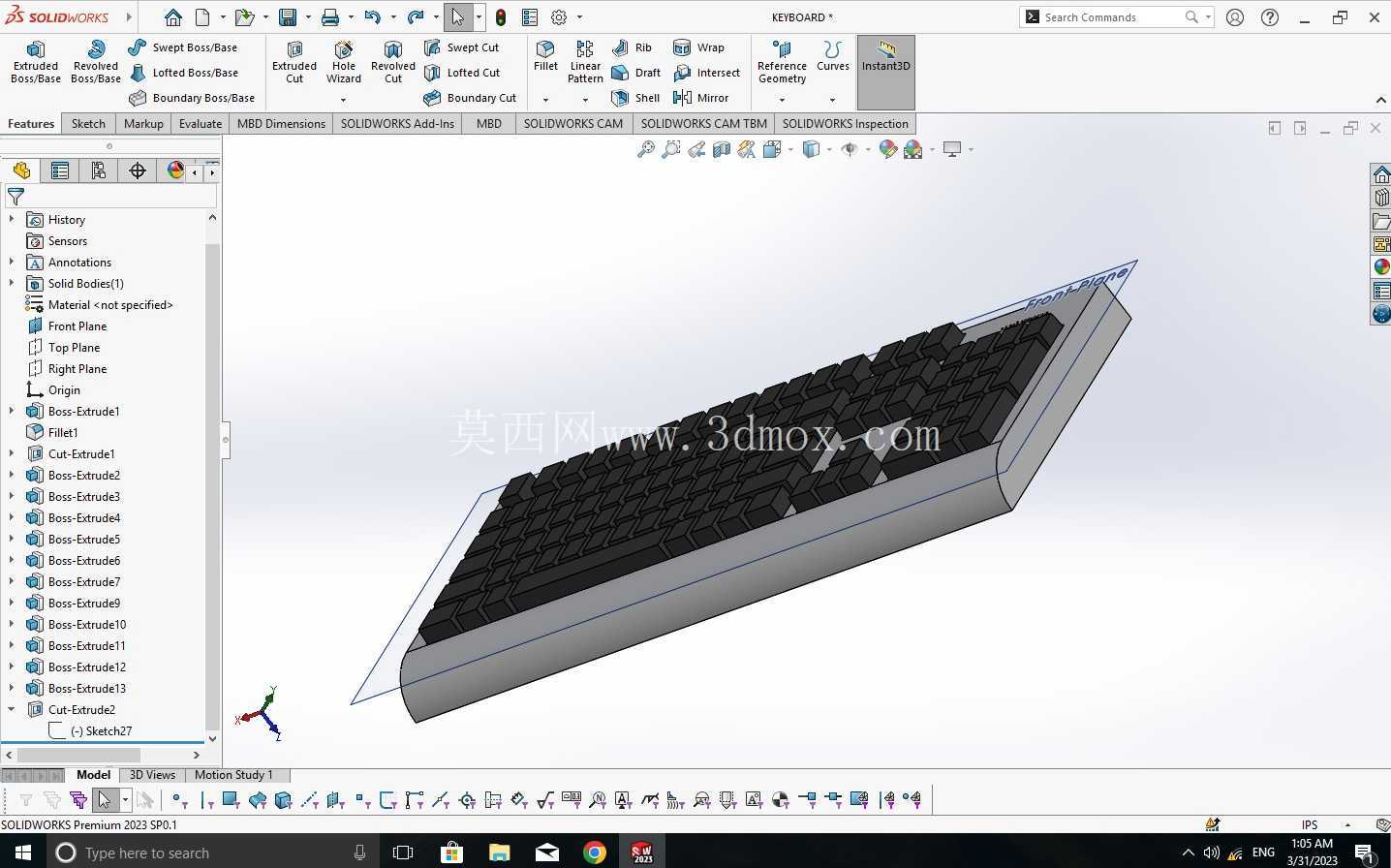Select Front Plane in tree
The height and width of the screenshot is (868, 1391).
(77, 326)
